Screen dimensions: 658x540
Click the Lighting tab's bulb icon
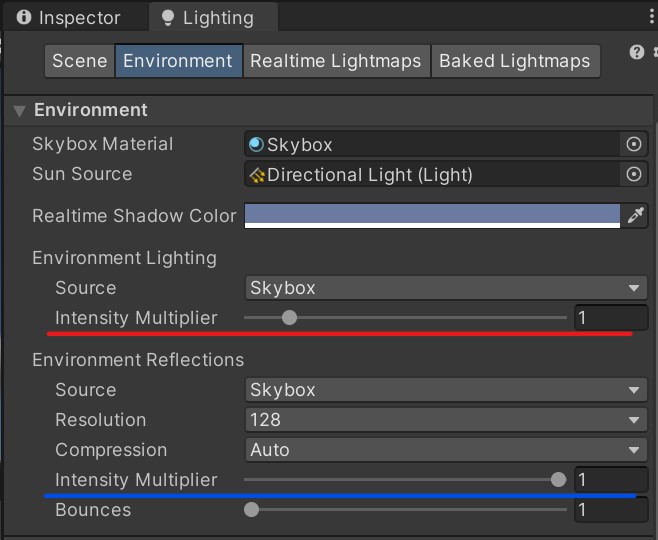click(x=168, y=18)
